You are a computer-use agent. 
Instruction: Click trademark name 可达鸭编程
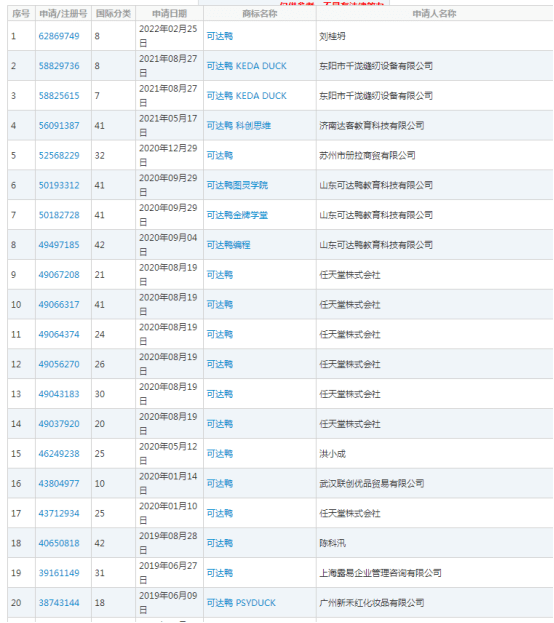point(229,245)
